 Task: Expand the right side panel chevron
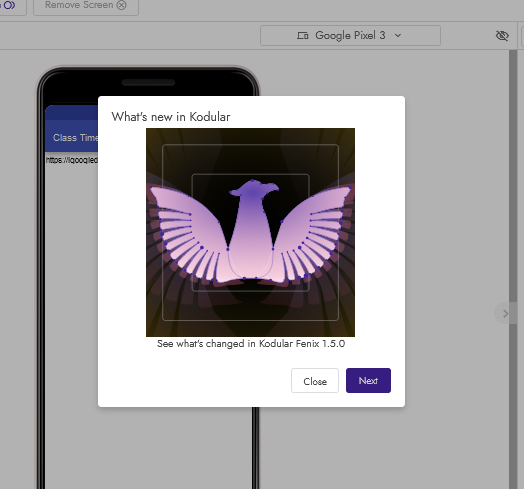click(x=505, y=314)
